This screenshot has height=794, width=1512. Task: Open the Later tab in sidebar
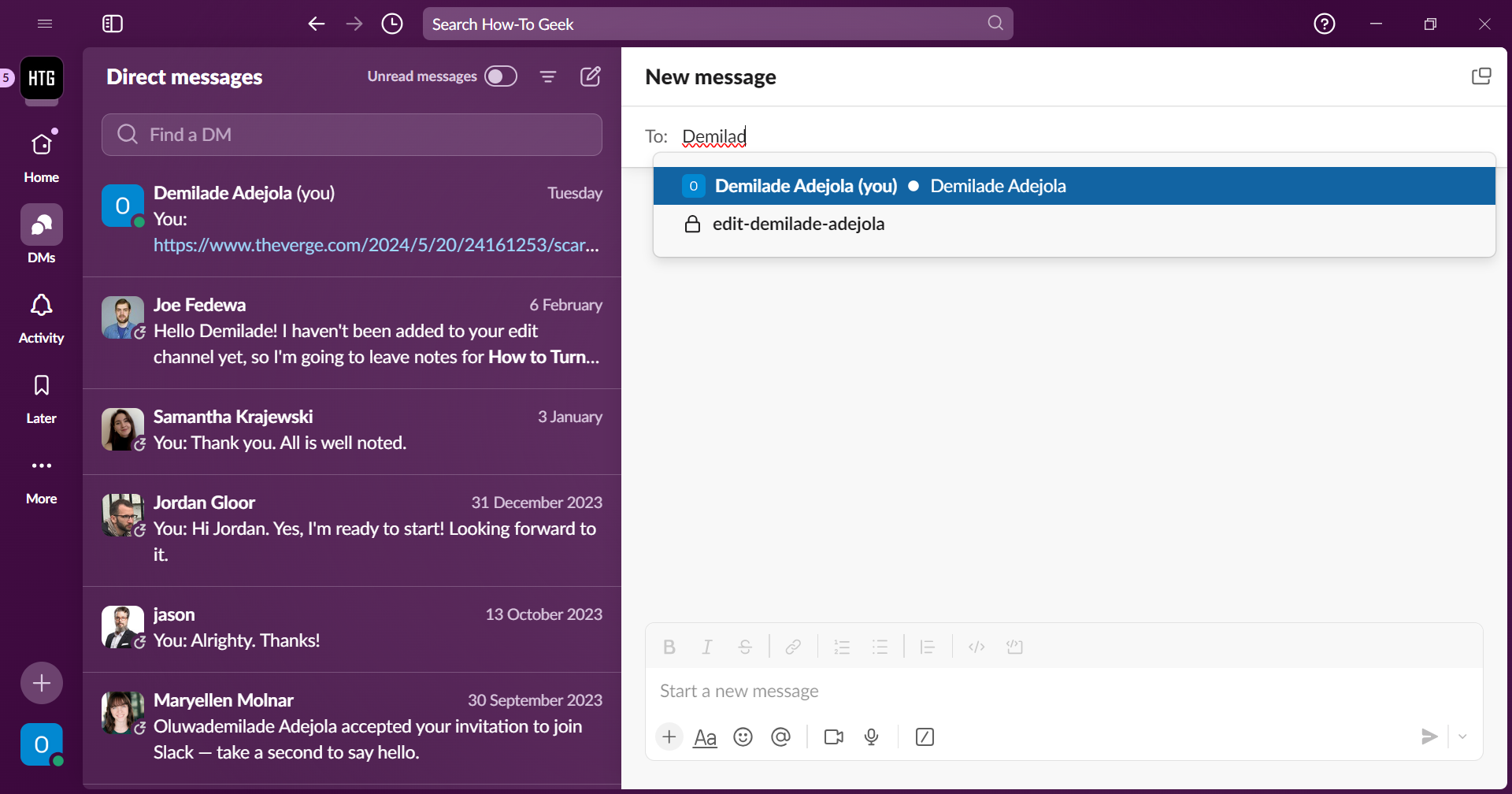[41, 398]
